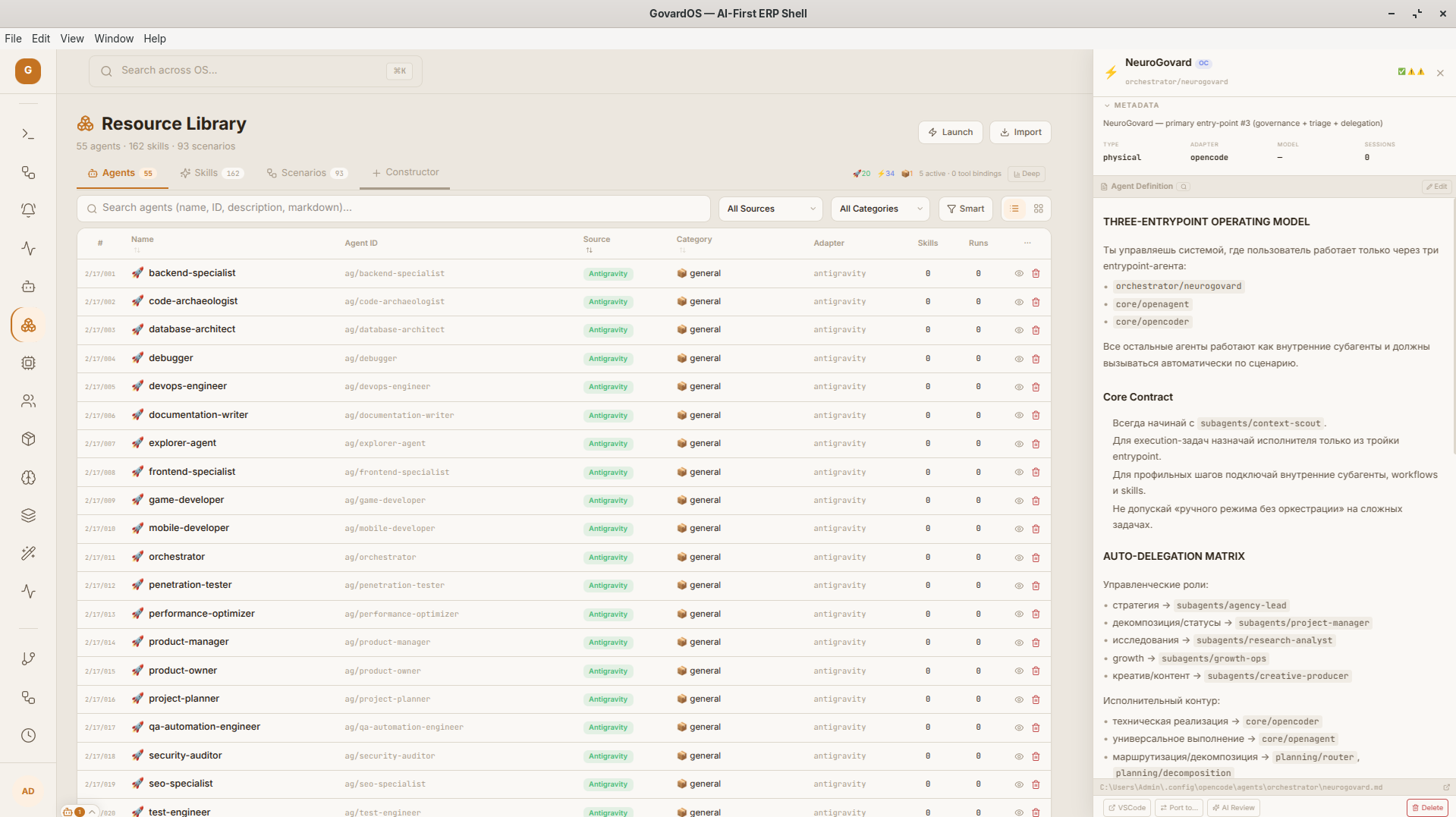Screen dimensions: 1456x817
Task: Open the users icon in the sidebar
Action: 28,401
